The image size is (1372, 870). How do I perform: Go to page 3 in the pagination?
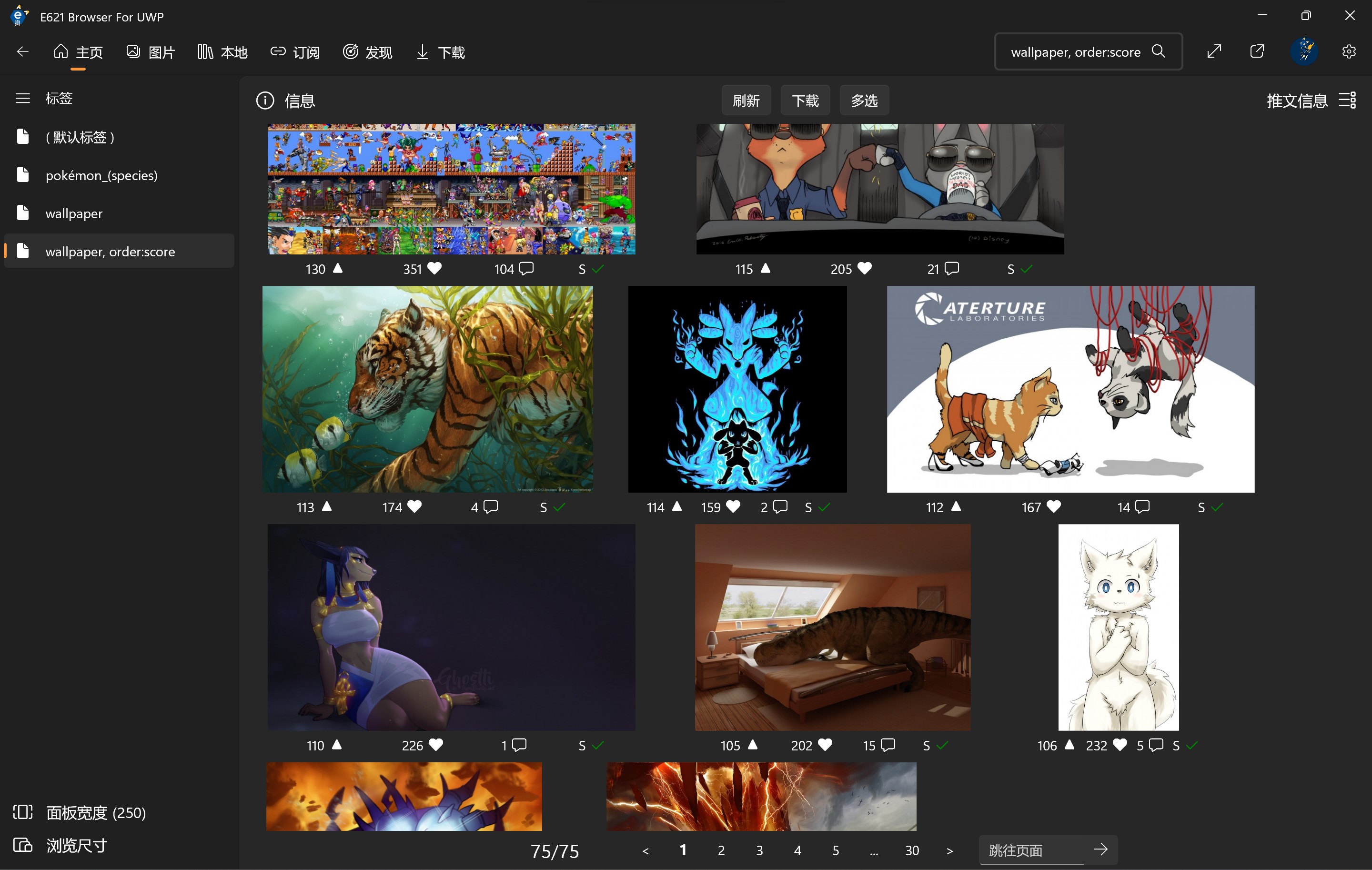[759, 850]
